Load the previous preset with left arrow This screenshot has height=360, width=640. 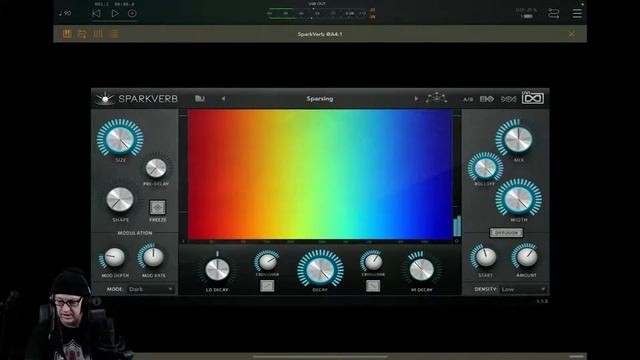(x=223, y=98)
